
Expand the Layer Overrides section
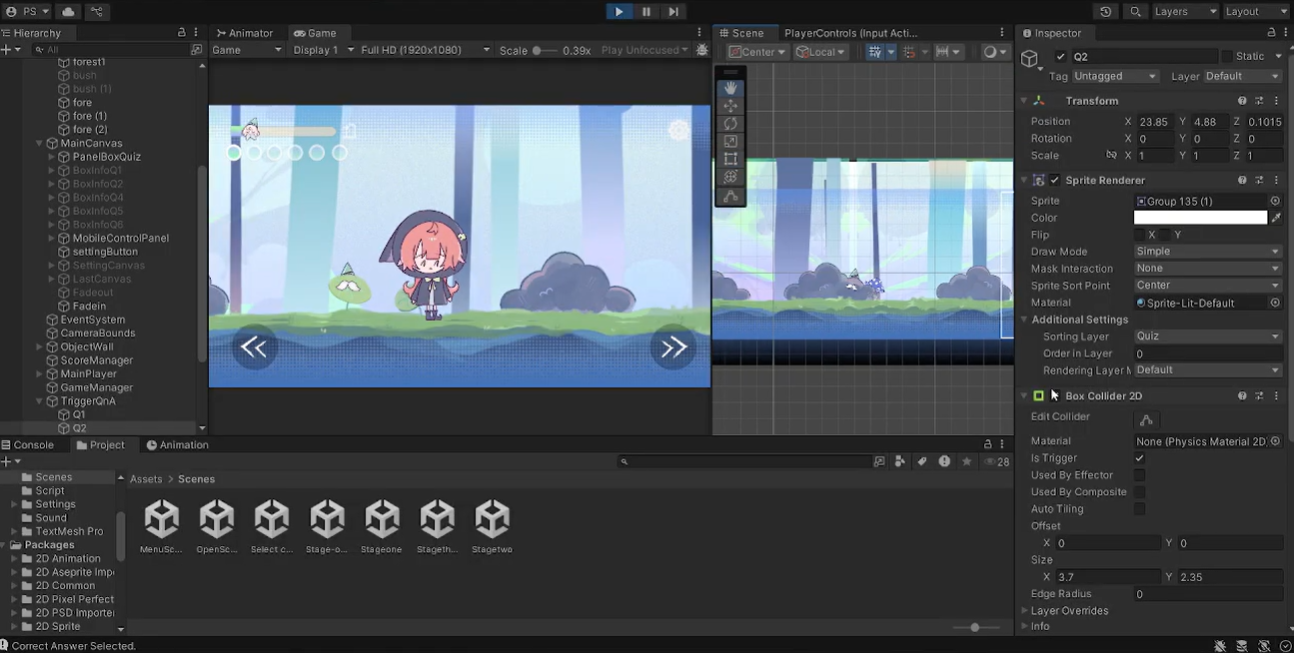tap(1069, 611)
